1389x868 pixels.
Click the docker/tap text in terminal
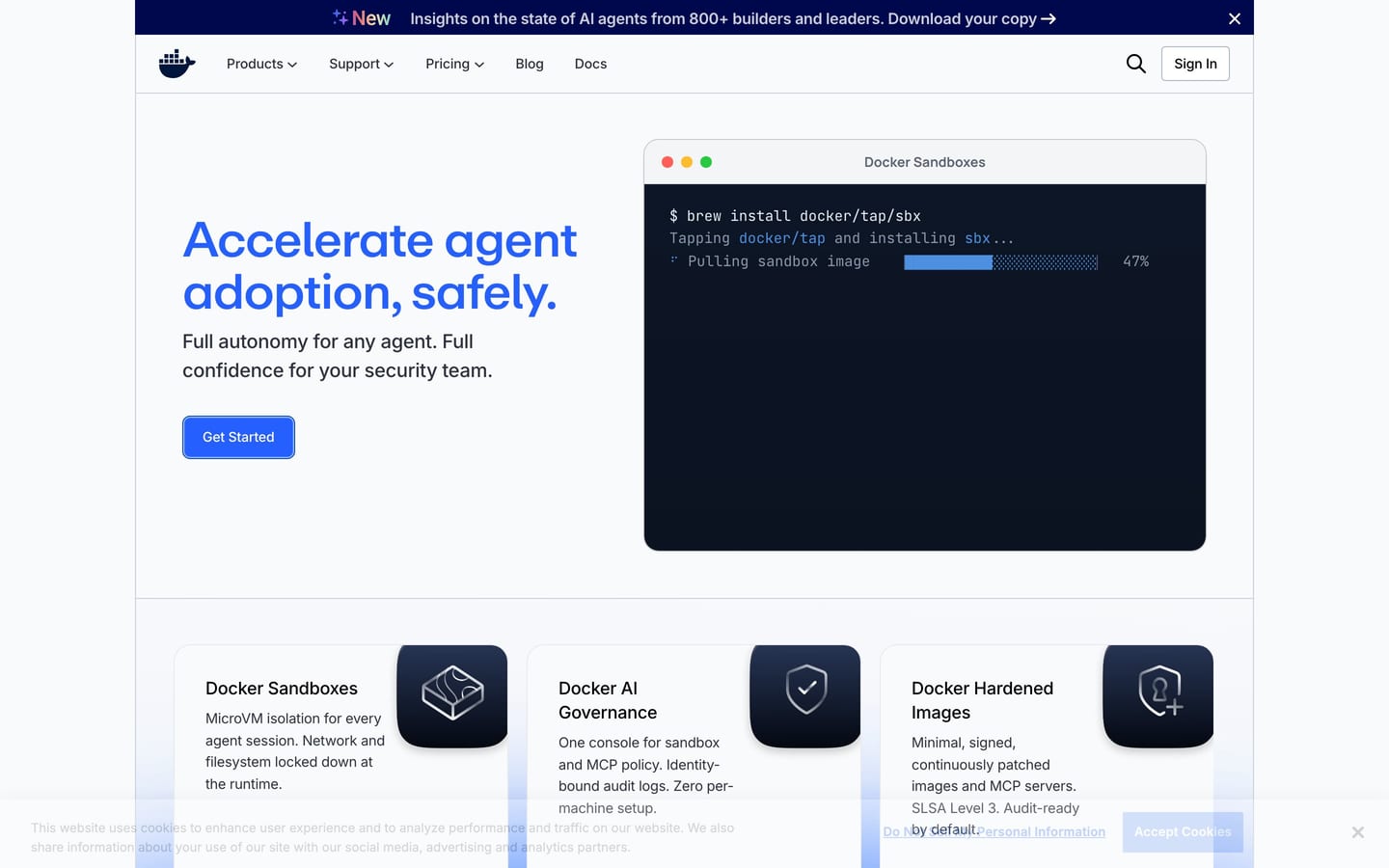(x=782, y=238)
